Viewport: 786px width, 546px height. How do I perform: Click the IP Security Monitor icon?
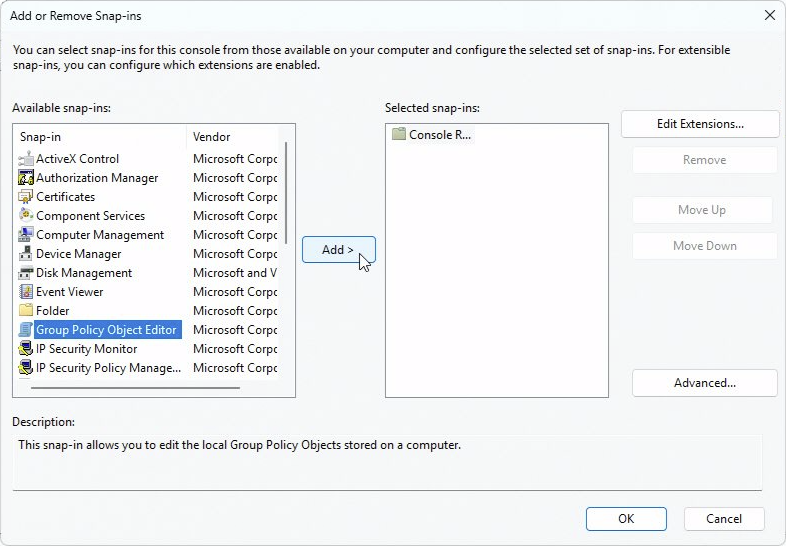(x=26, y=349)
